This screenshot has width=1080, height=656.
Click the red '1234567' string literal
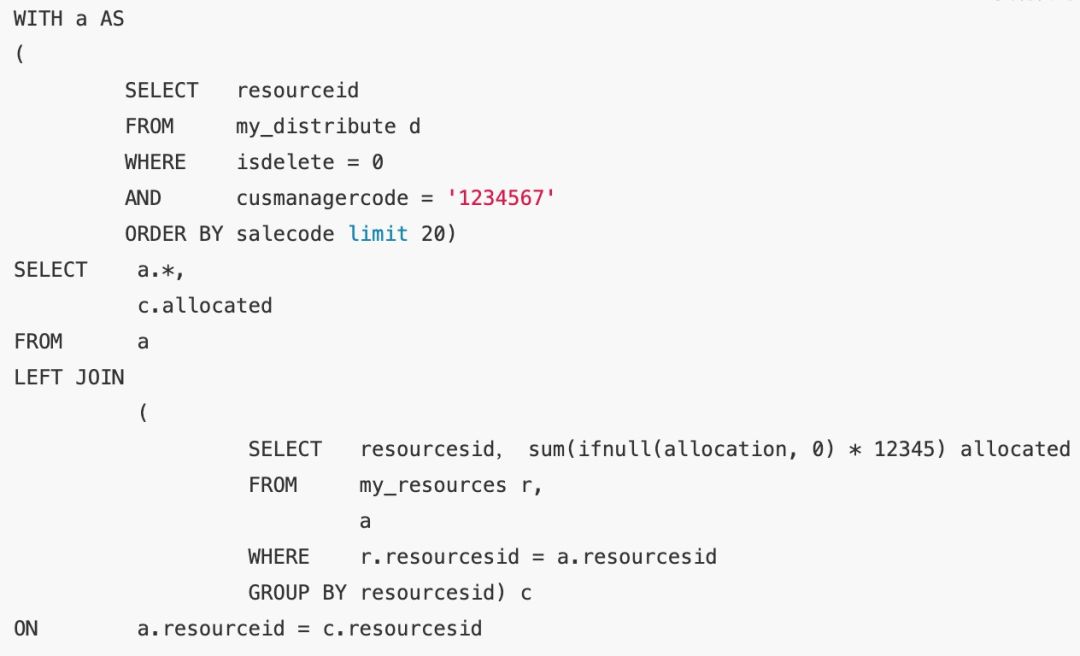click(505, 198)
